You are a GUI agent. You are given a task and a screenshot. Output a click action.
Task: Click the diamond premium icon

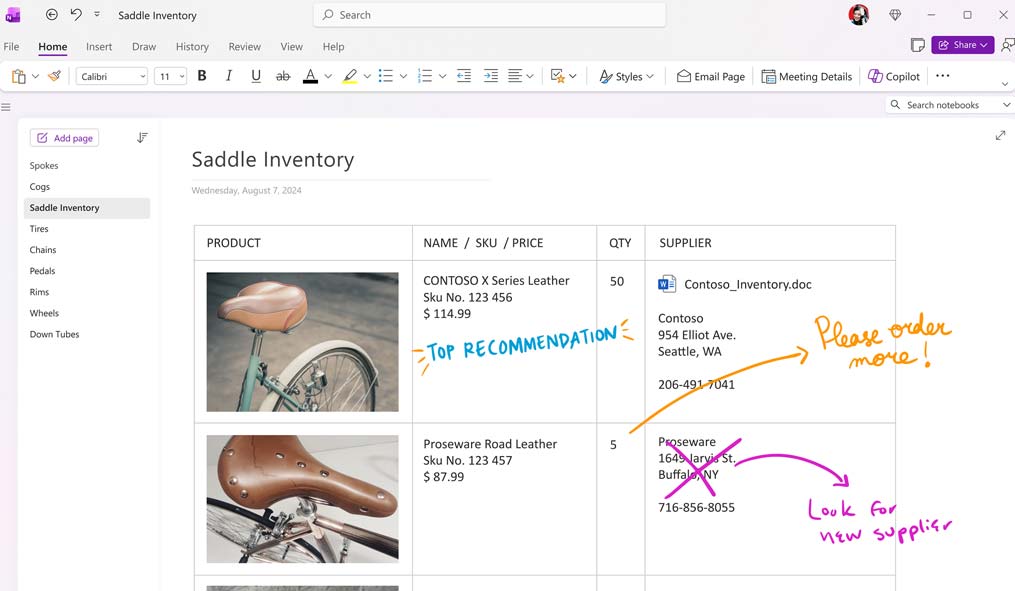coord(895,15)
